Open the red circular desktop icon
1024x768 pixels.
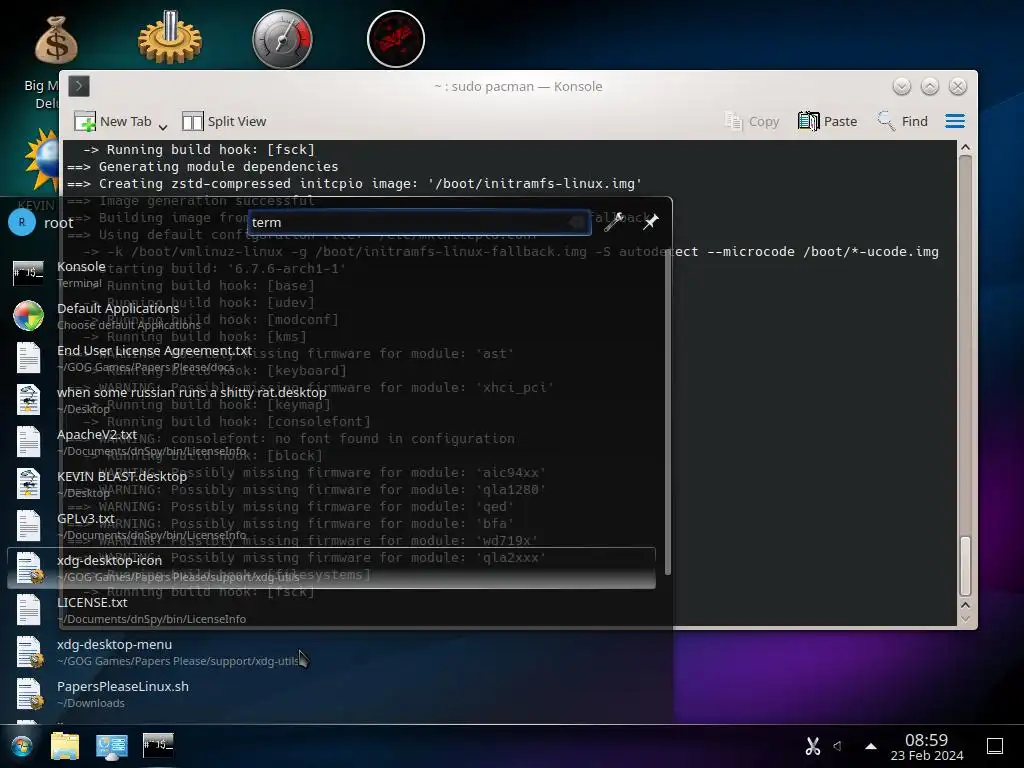coord(396,39)
